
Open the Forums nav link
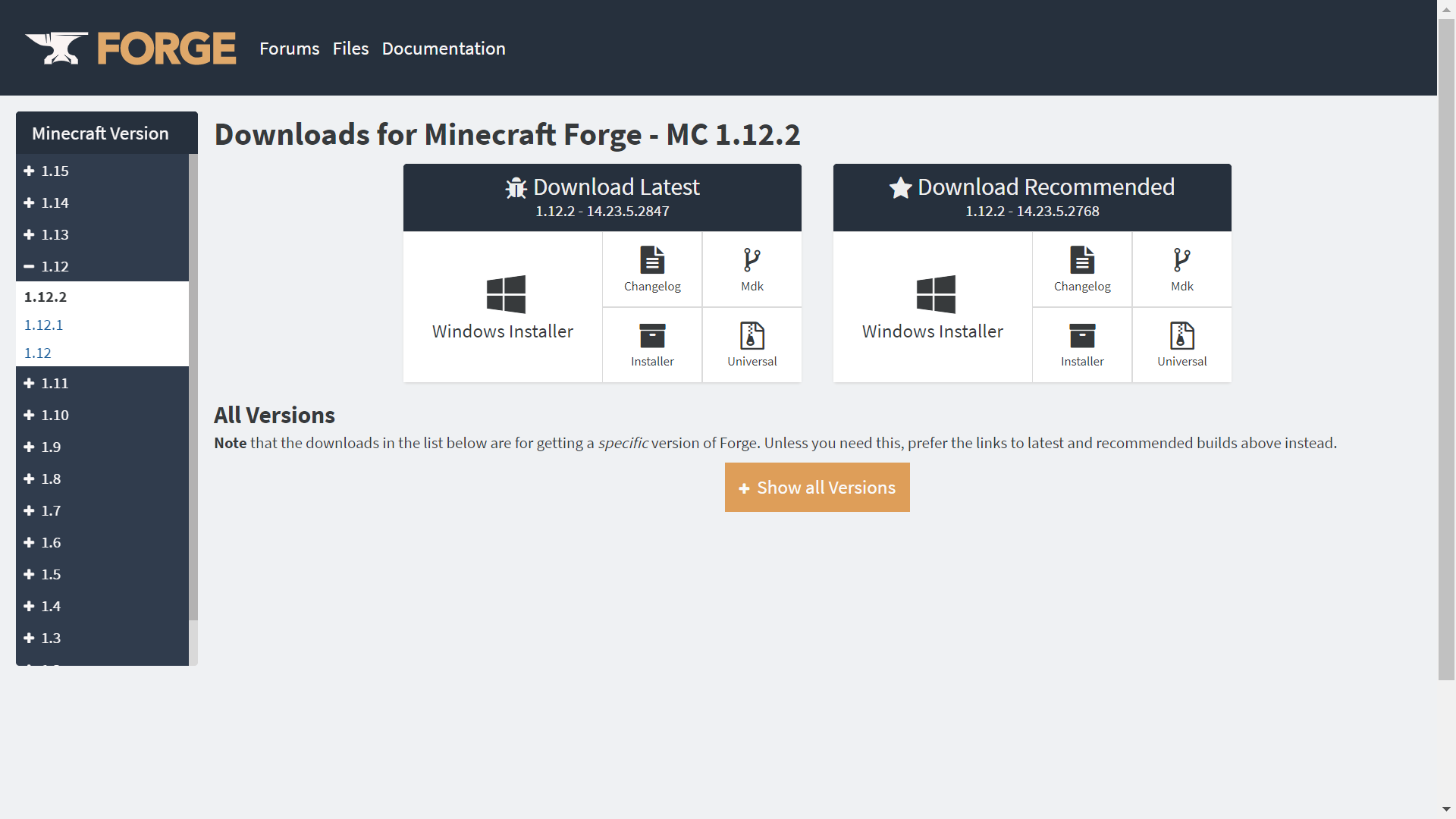289,49
